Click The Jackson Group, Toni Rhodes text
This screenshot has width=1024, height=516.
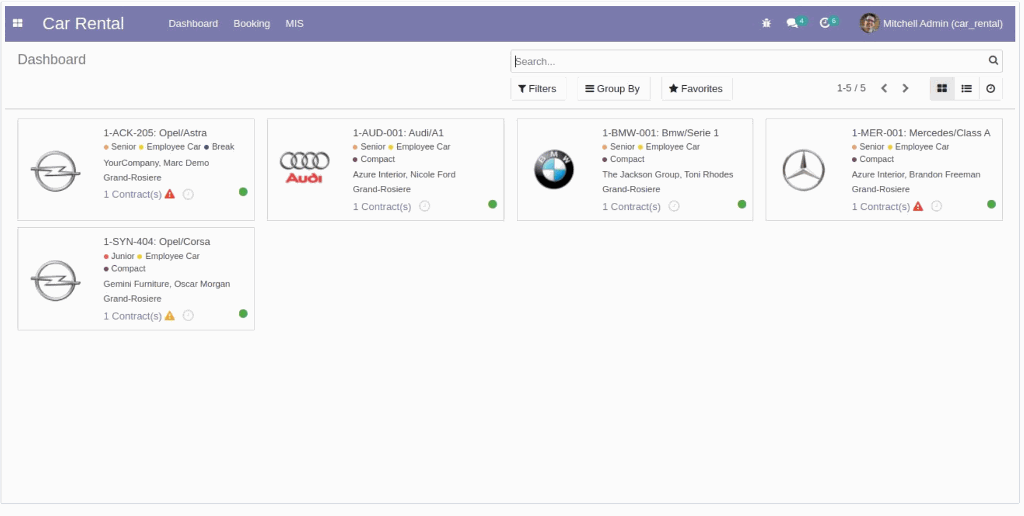(x=667, y=174)
